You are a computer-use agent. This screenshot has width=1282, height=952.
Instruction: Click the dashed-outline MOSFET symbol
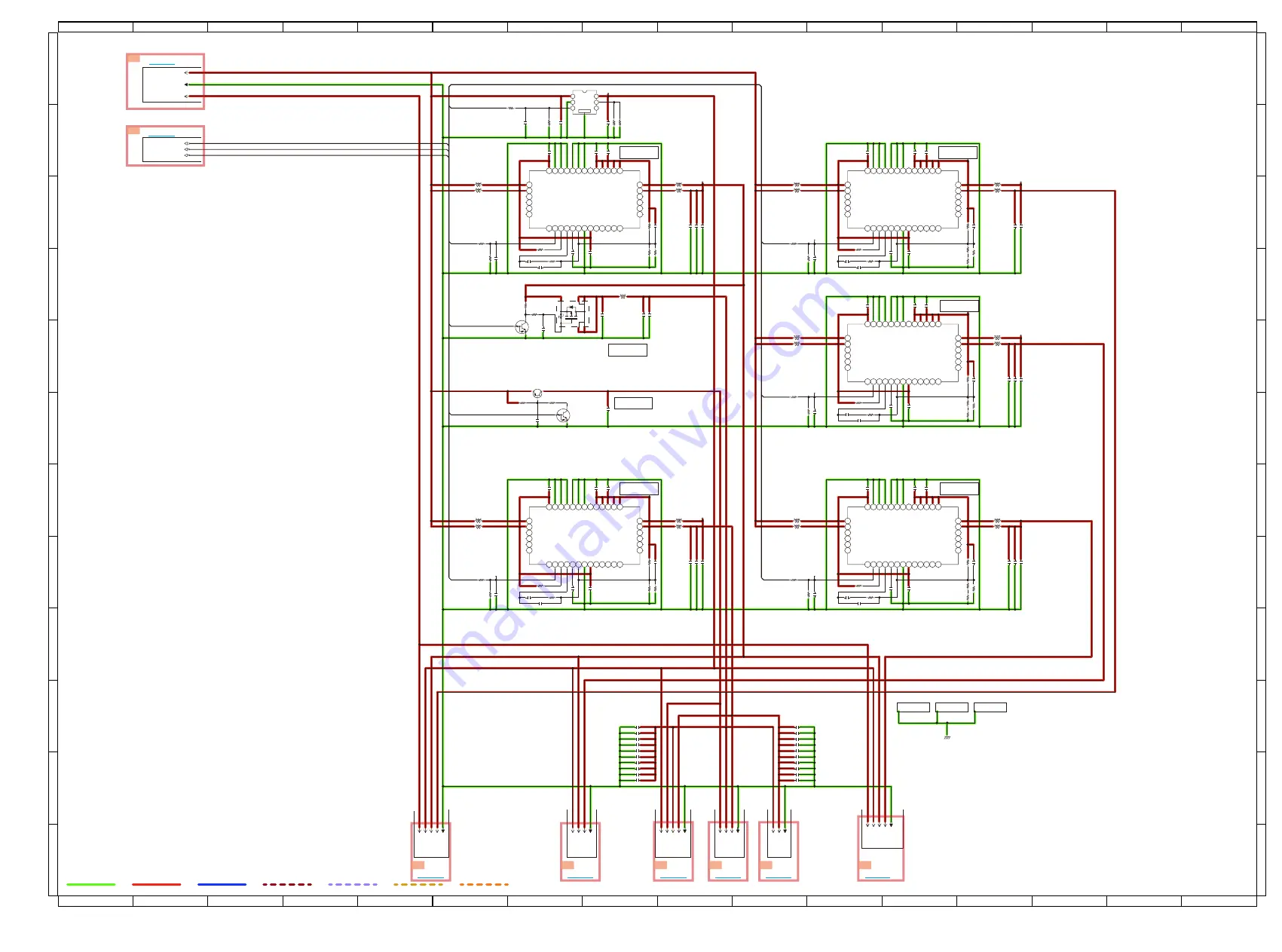[x=573, y=313]
